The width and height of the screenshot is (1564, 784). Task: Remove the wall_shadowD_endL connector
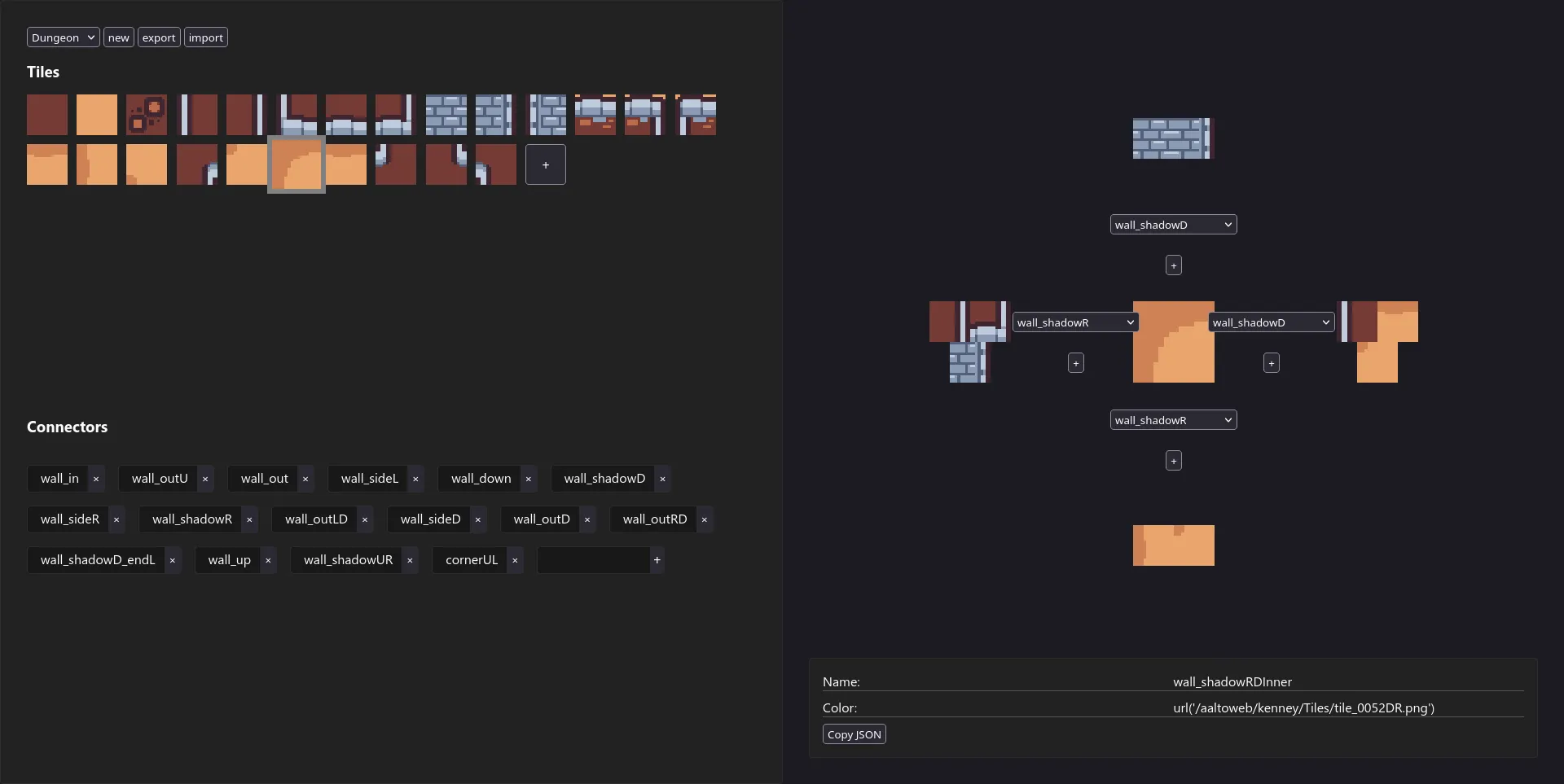click(x=173, y=560)
